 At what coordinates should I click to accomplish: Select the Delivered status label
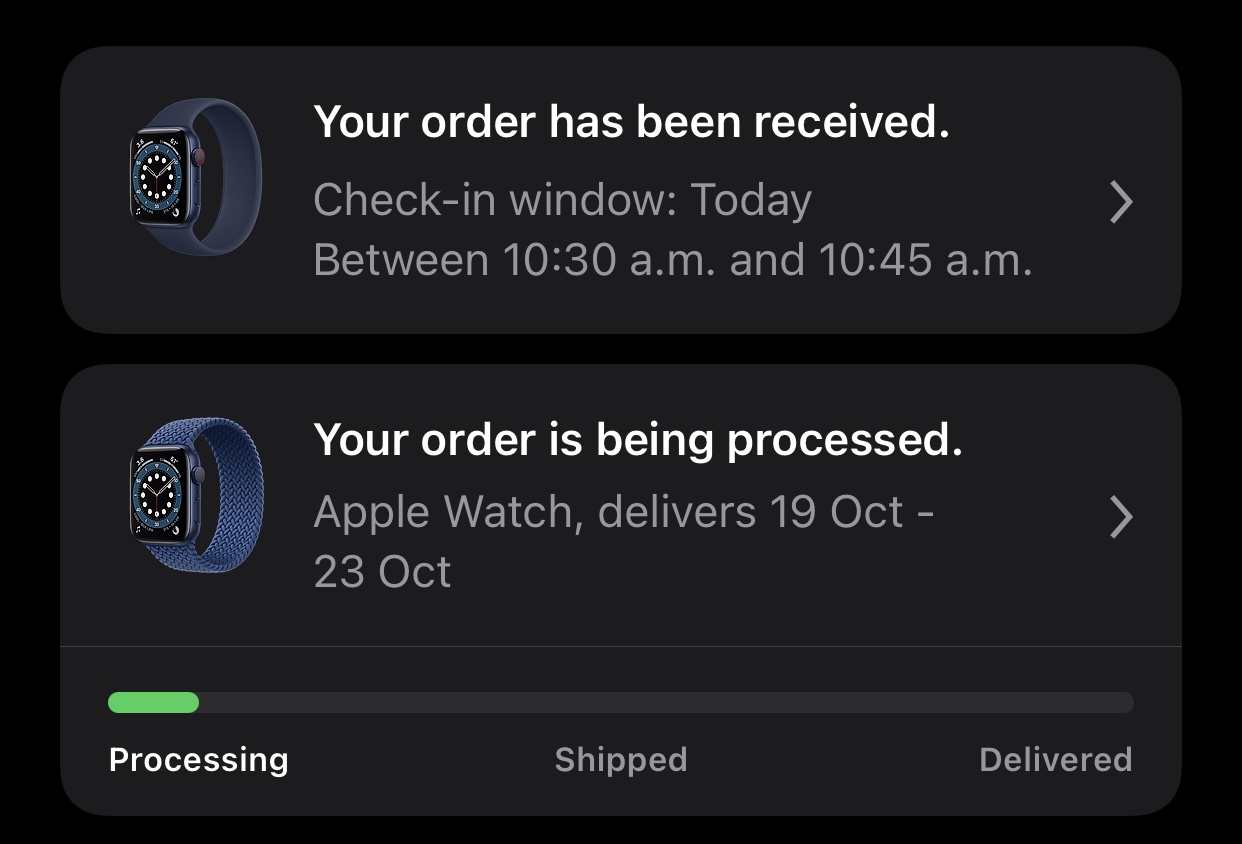1056,760
